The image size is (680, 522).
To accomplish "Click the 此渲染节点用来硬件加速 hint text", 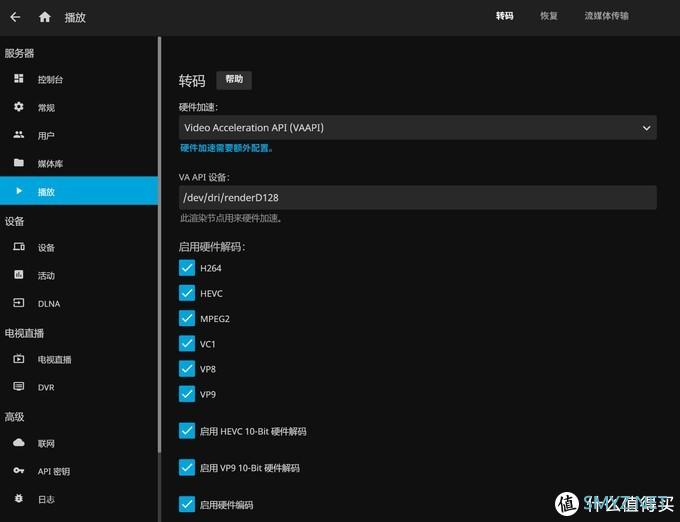I will click(231, 218).
